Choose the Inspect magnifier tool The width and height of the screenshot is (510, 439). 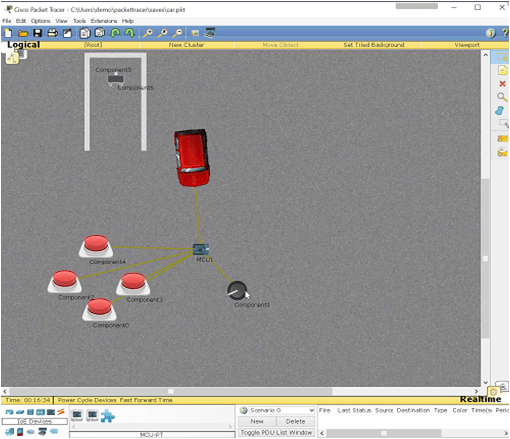click(x=502, y=97)
